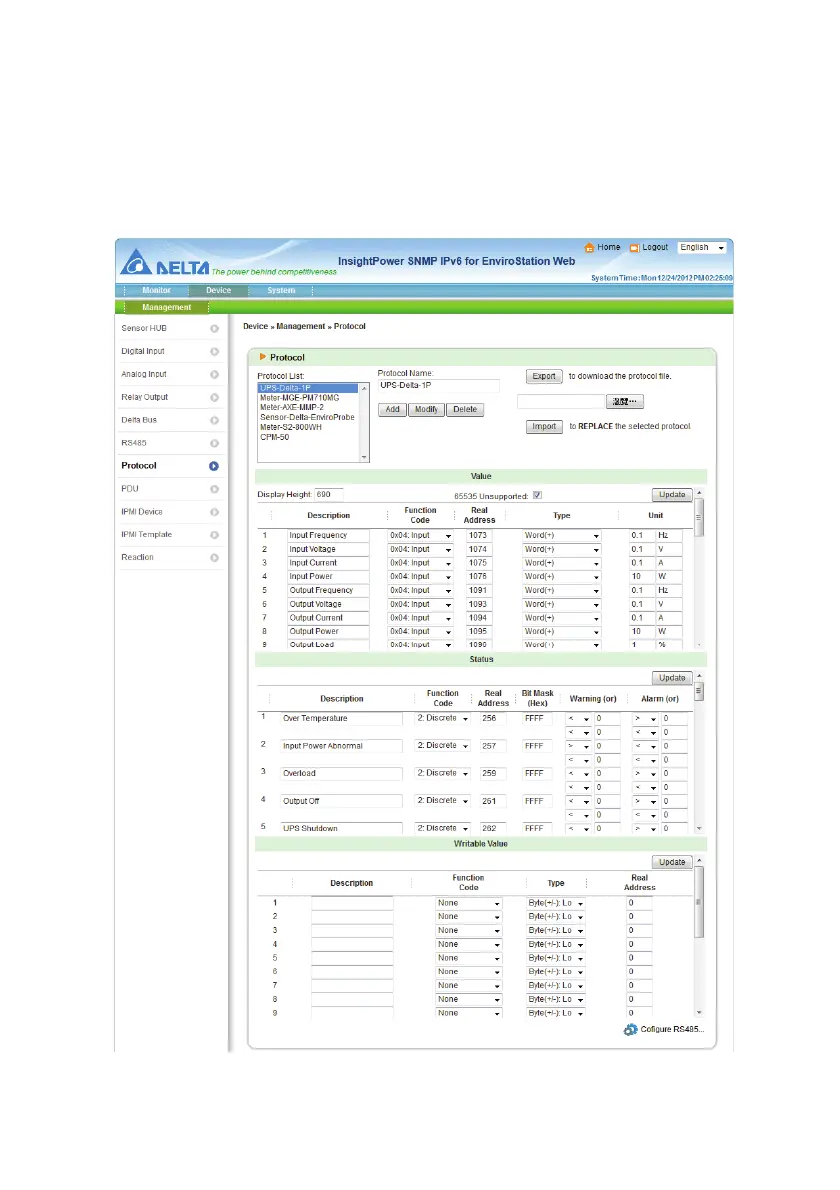This screenshot has height=1190, width=840.
Task: Open Function Code dropdown for Input Frequency
Action: (x=420, y=536)
